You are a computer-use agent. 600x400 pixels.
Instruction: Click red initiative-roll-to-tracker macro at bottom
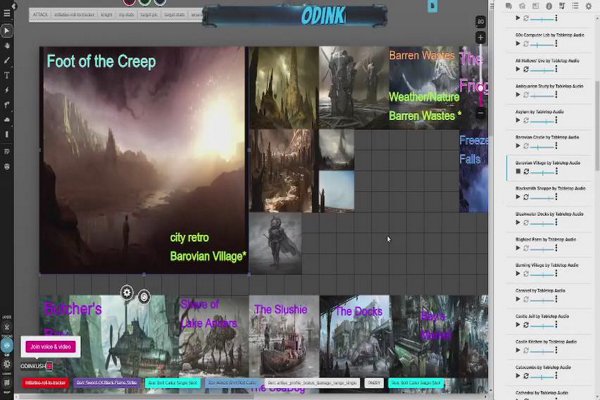pyautogui.click(x=45, y=383)
